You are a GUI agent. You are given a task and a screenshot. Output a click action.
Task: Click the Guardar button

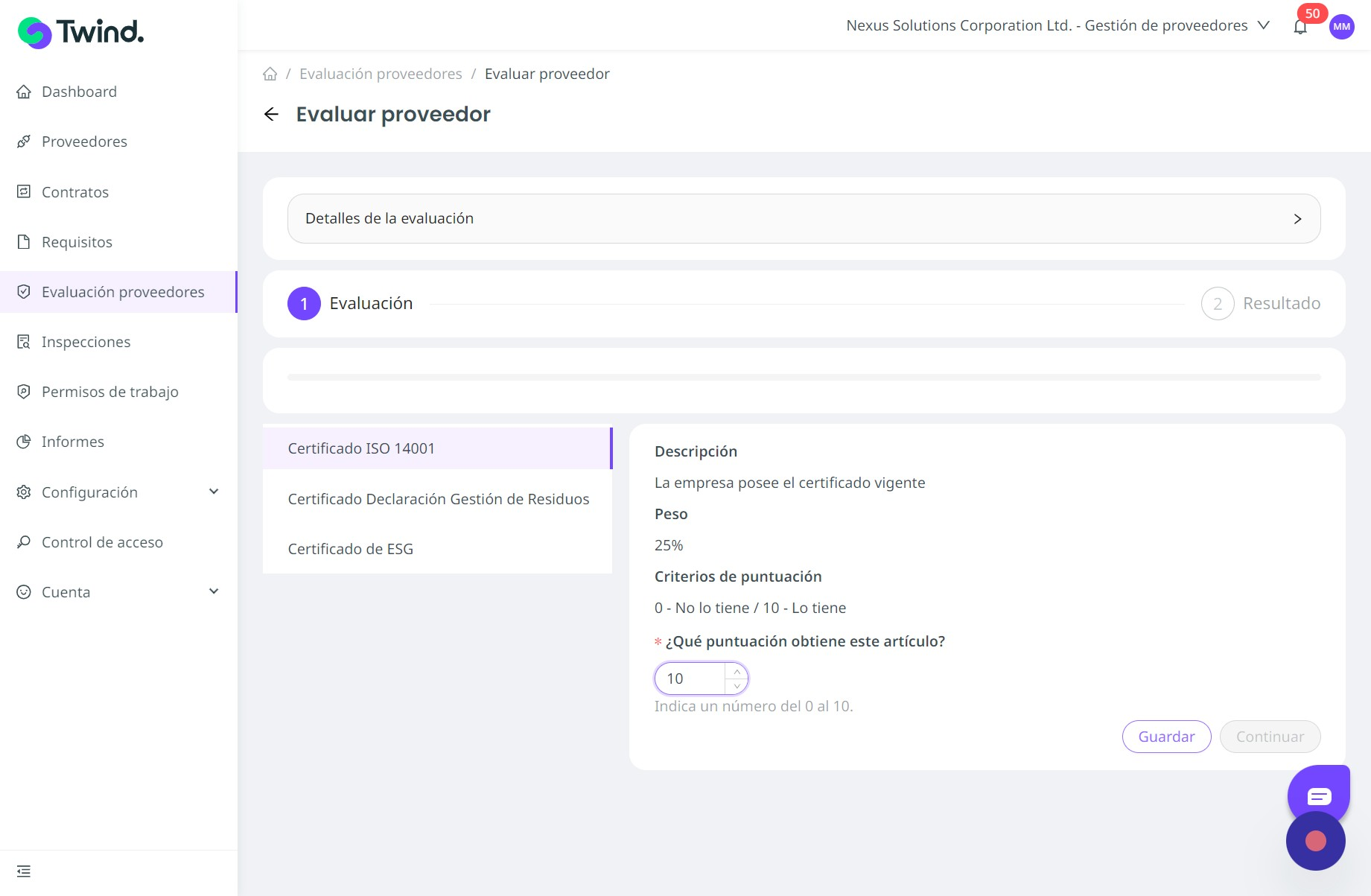[x=1166, y=737]
